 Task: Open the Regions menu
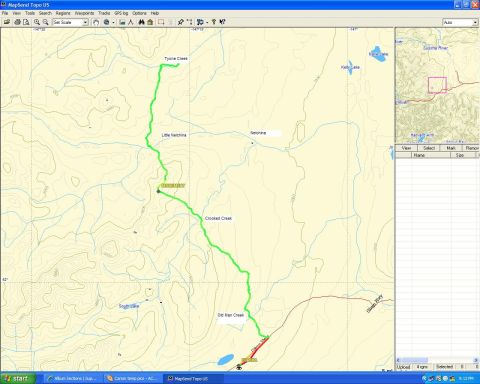tap(63, 13)
